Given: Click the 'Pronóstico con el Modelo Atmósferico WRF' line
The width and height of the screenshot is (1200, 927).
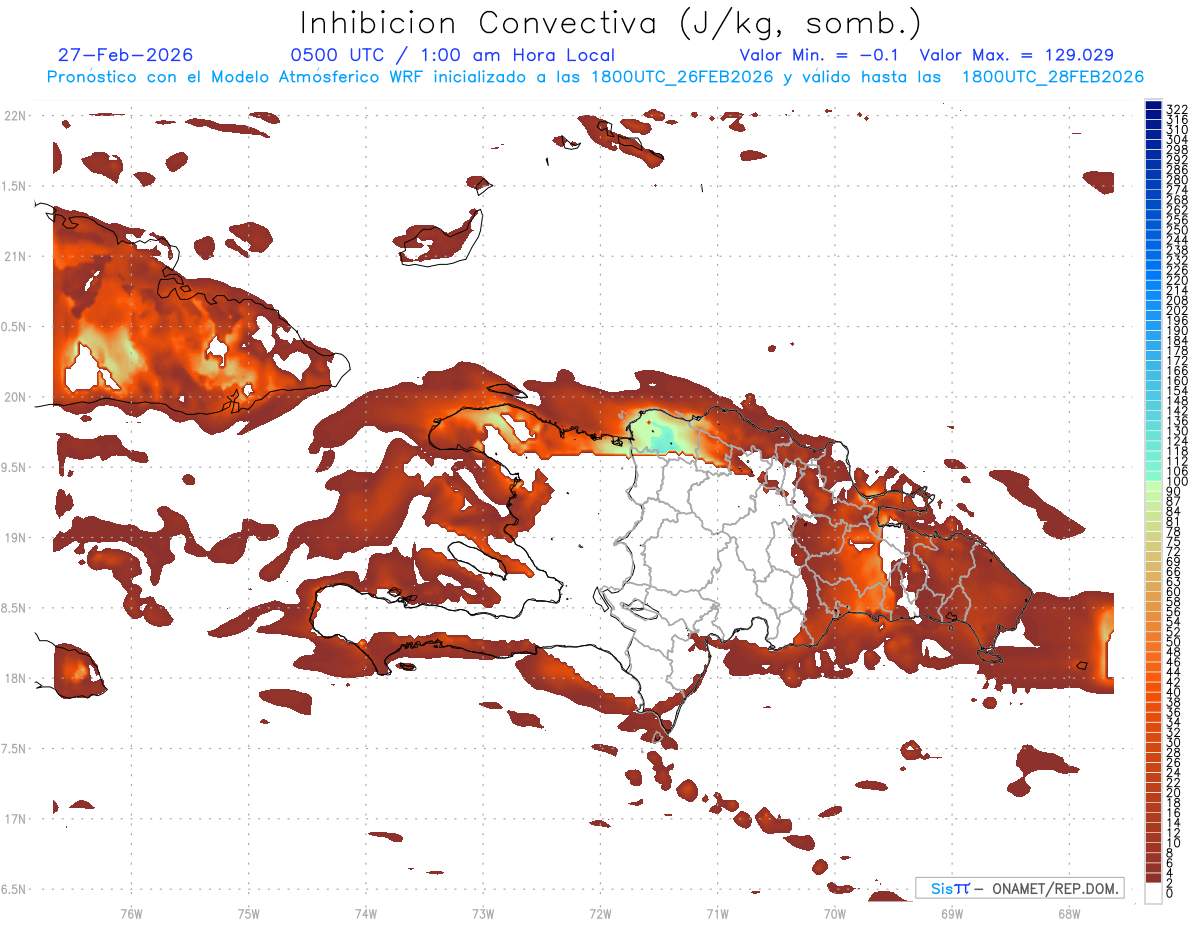Looking at the screenshot, I should coord(595,77).
